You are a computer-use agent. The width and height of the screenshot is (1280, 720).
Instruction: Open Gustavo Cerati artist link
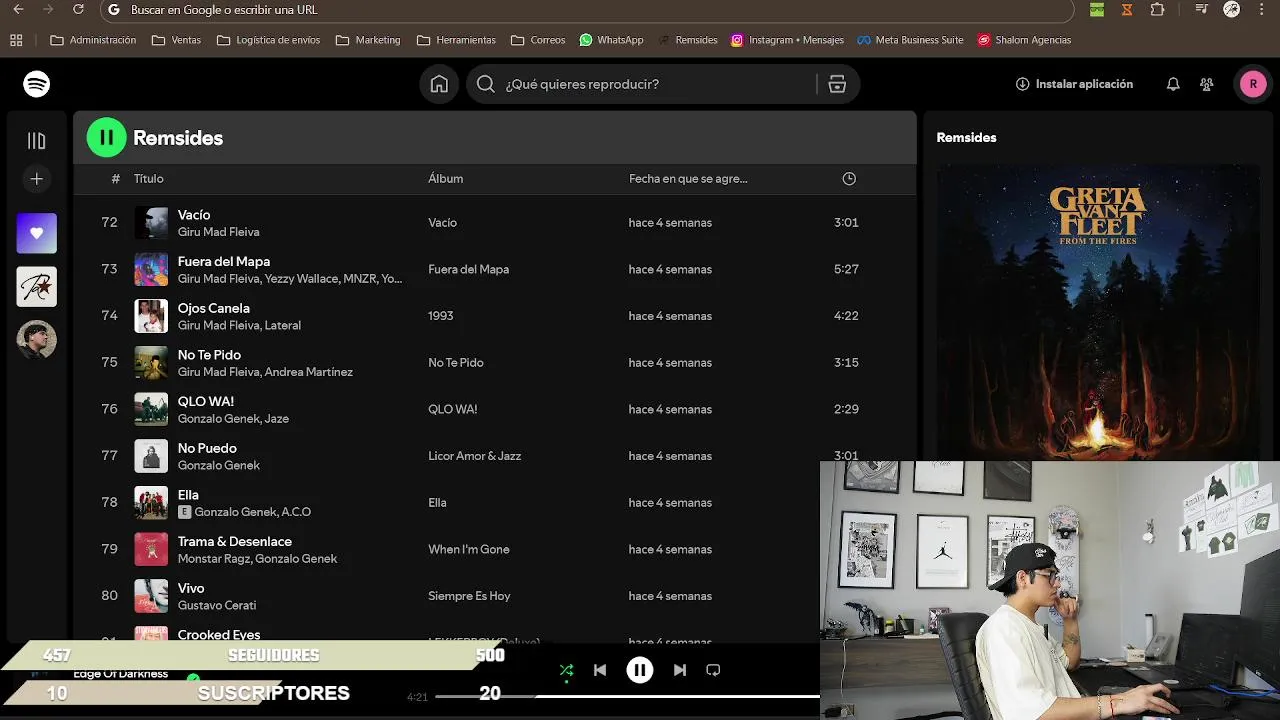pyautogui.click(x=217, y=606)
